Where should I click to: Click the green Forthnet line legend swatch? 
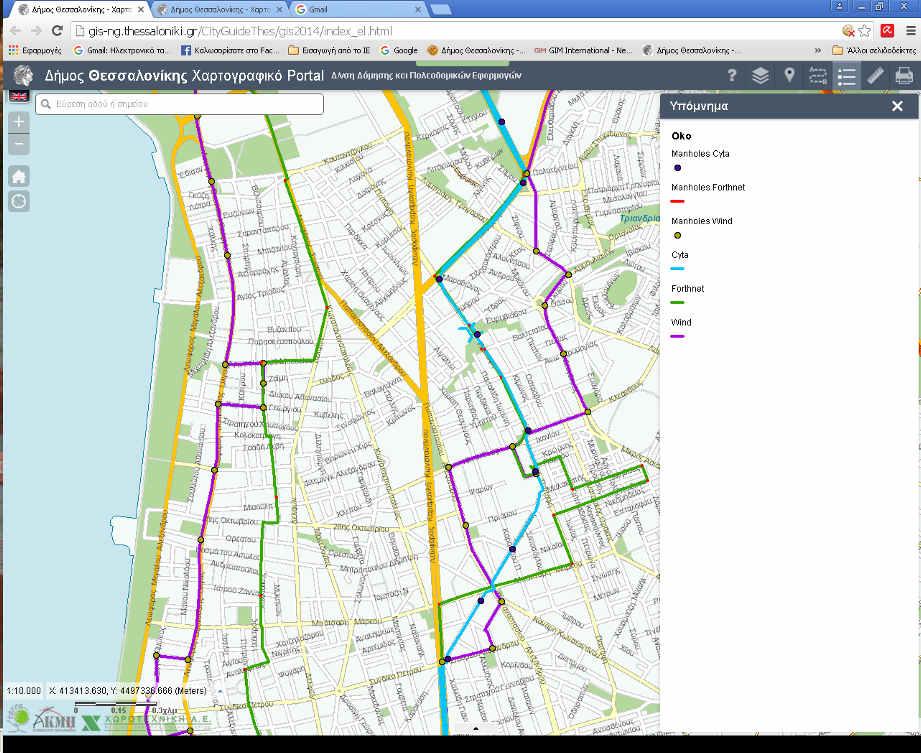pyautogui.click(x=677, y=302)
